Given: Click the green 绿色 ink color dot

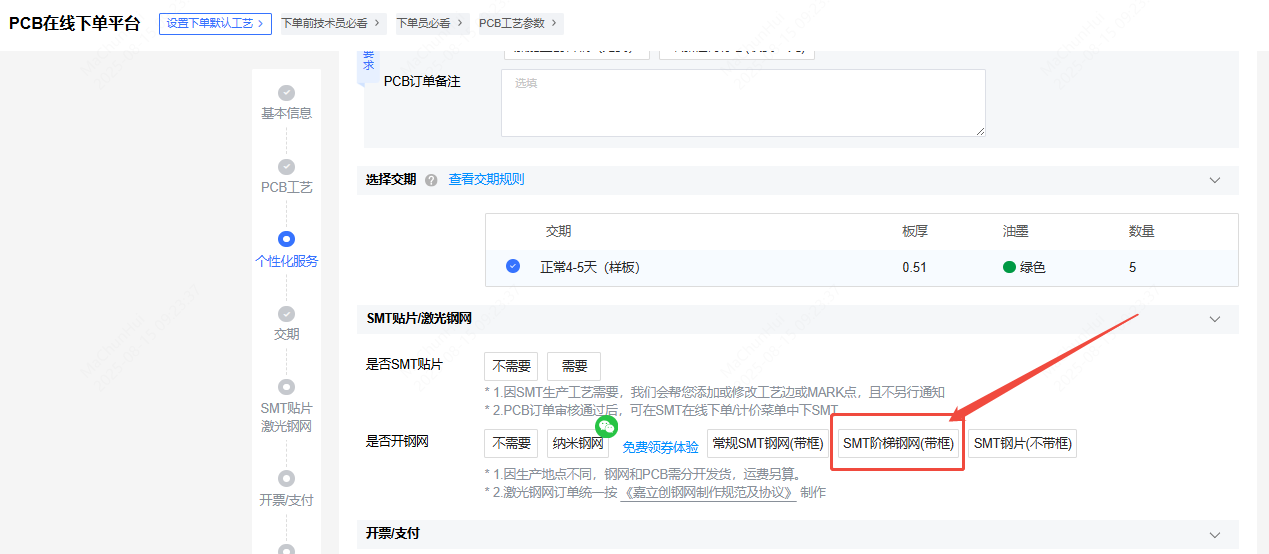Looking at the screenshot, I should click(x=1009, y=267).
